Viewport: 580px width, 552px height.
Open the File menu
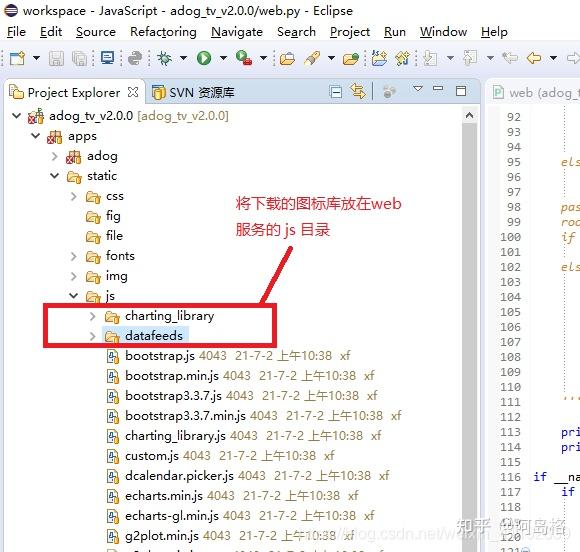tap(16, 32)
